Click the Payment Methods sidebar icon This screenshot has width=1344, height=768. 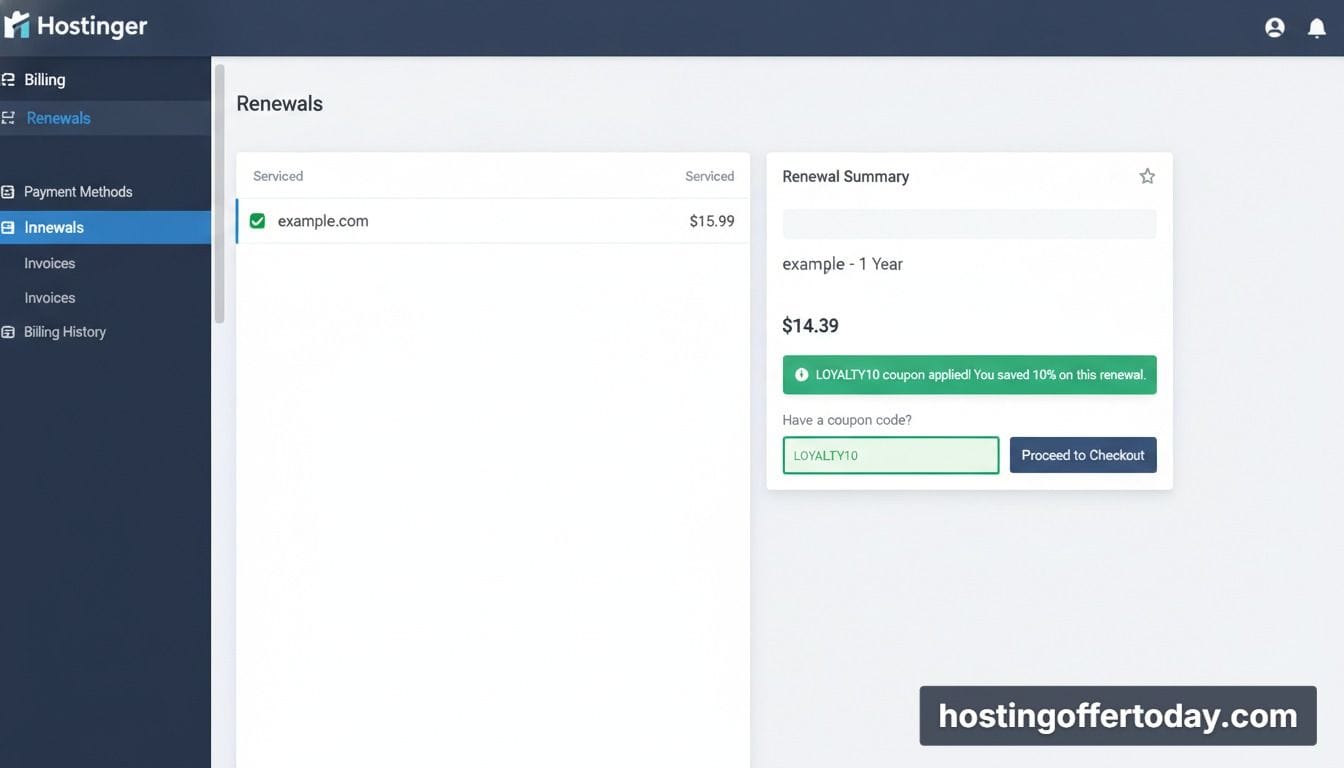pyautogui.click(x=8, y=192)
